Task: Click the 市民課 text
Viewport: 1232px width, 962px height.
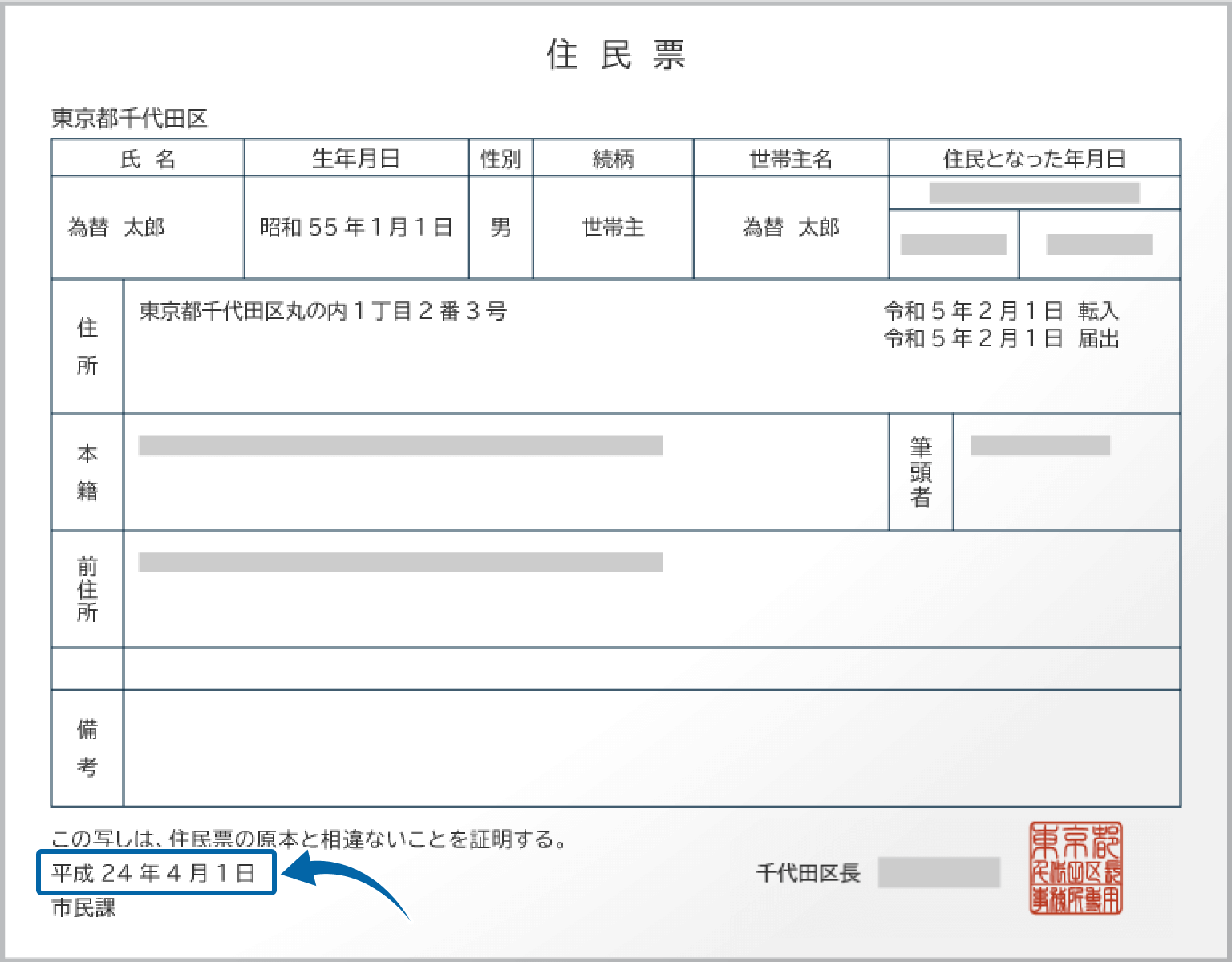Action: pos(83,907)
